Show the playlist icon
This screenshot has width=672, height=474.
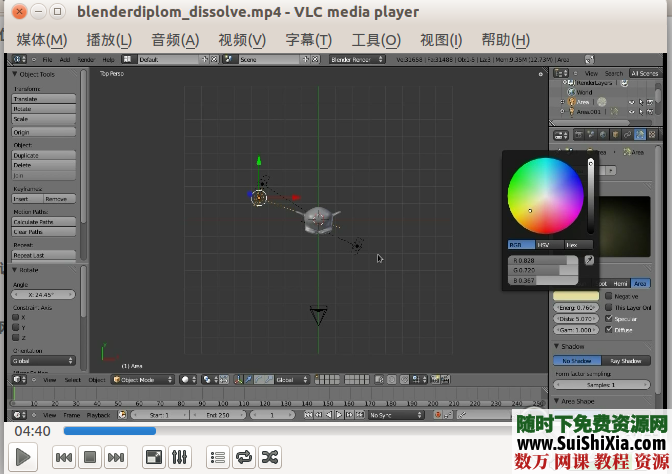pos(218,457)
